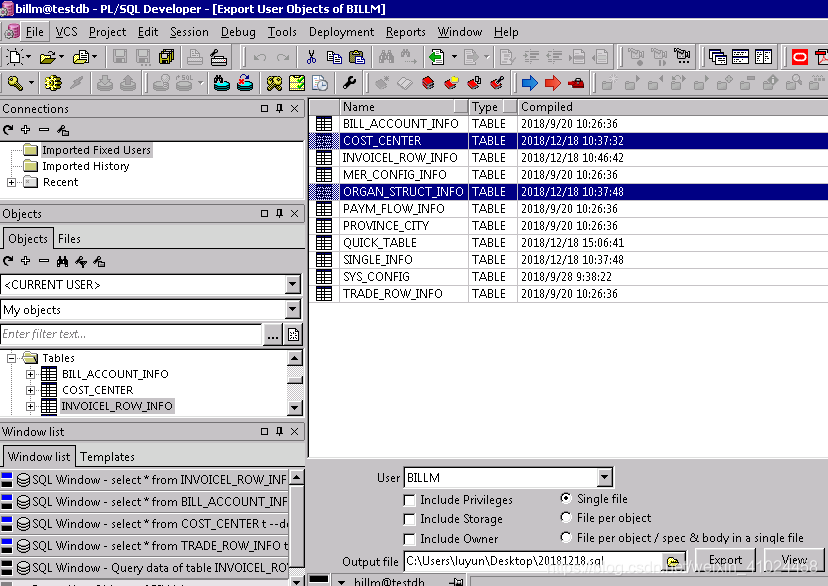Click the Open file folder icon
This screenshot has width=828, height=586.
click(47, 56)
